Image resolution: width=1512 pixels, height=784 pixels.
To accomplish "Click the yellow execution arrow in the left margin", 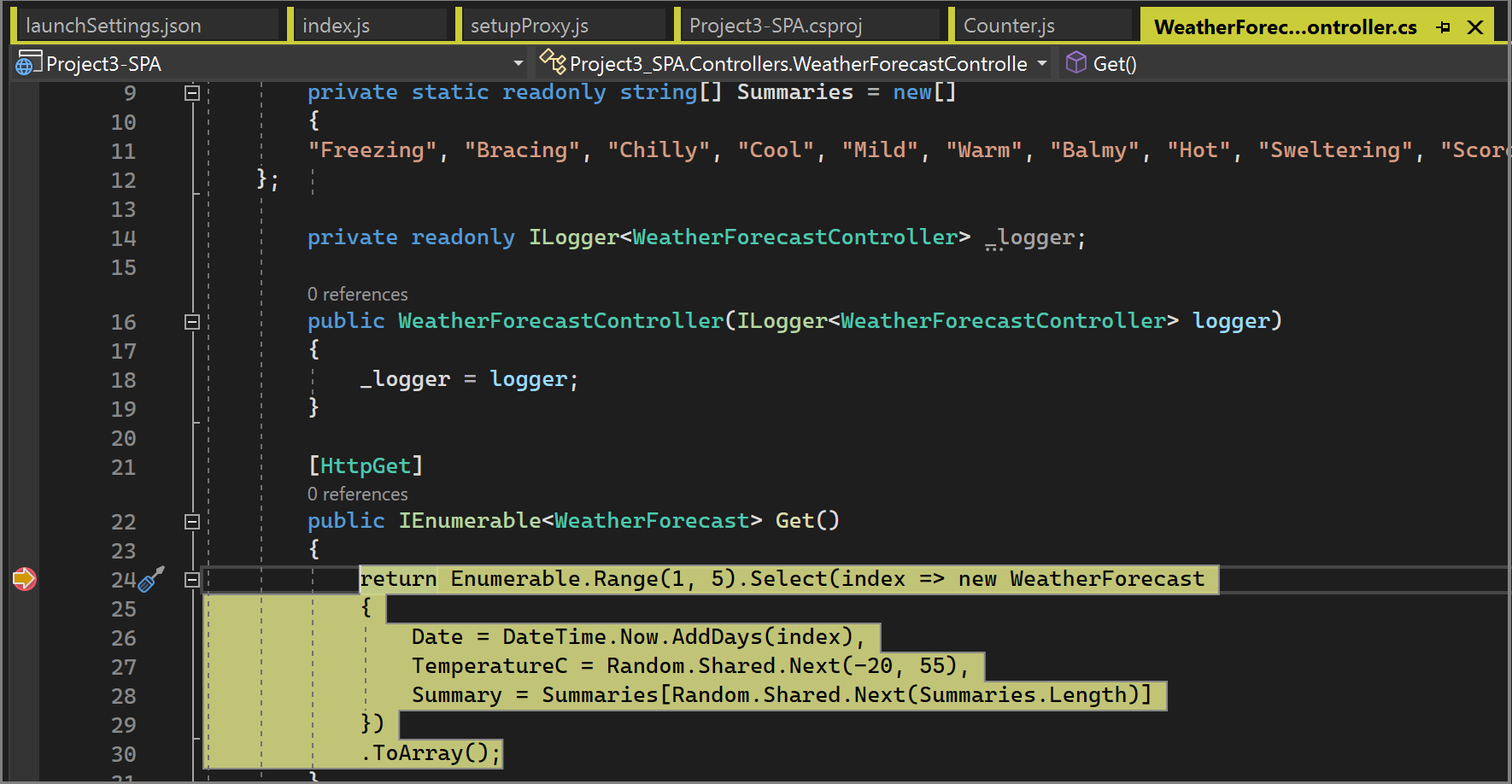I will [x=25, y=579].
